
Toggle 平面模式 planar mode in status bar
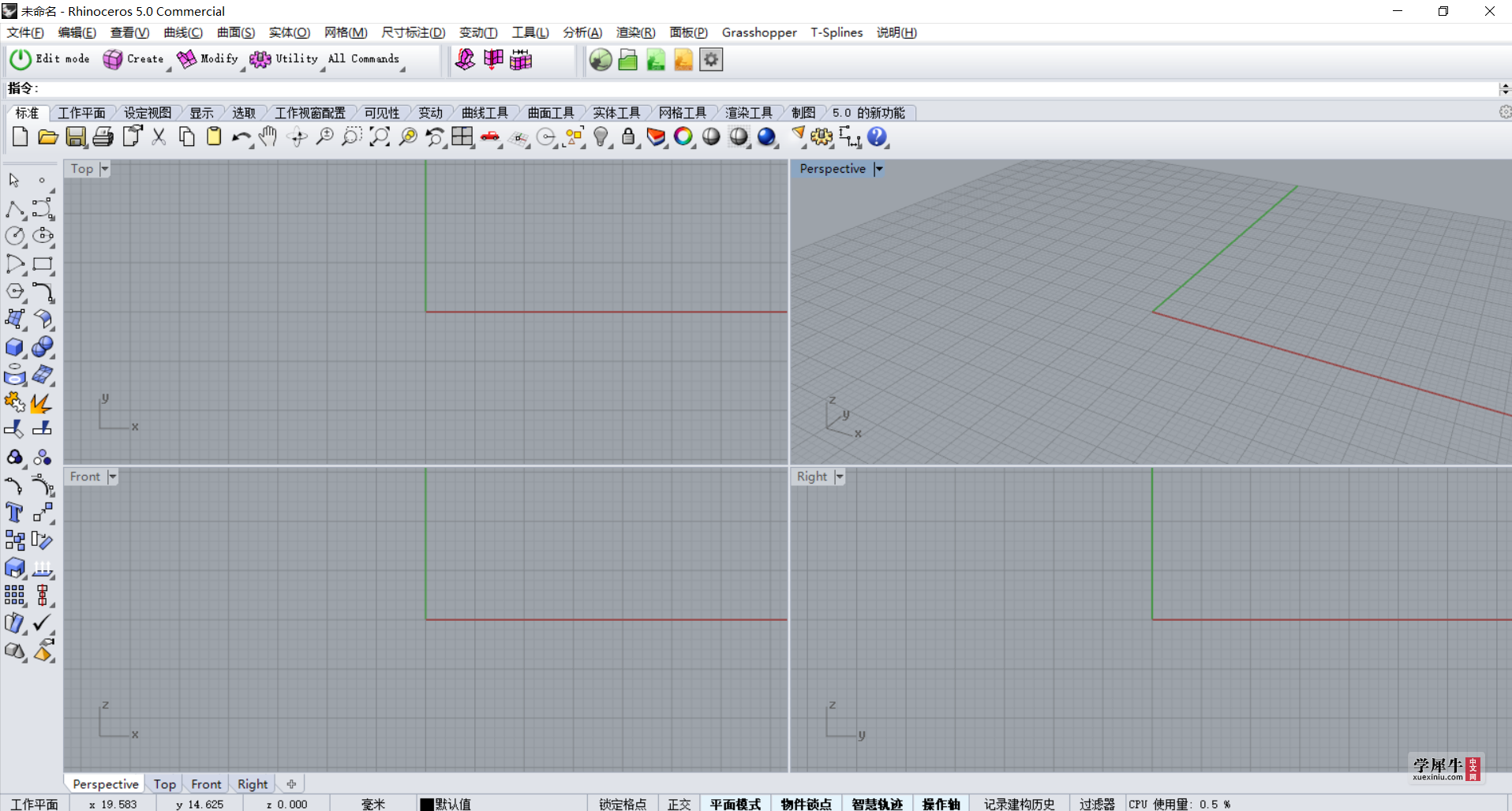735,804
